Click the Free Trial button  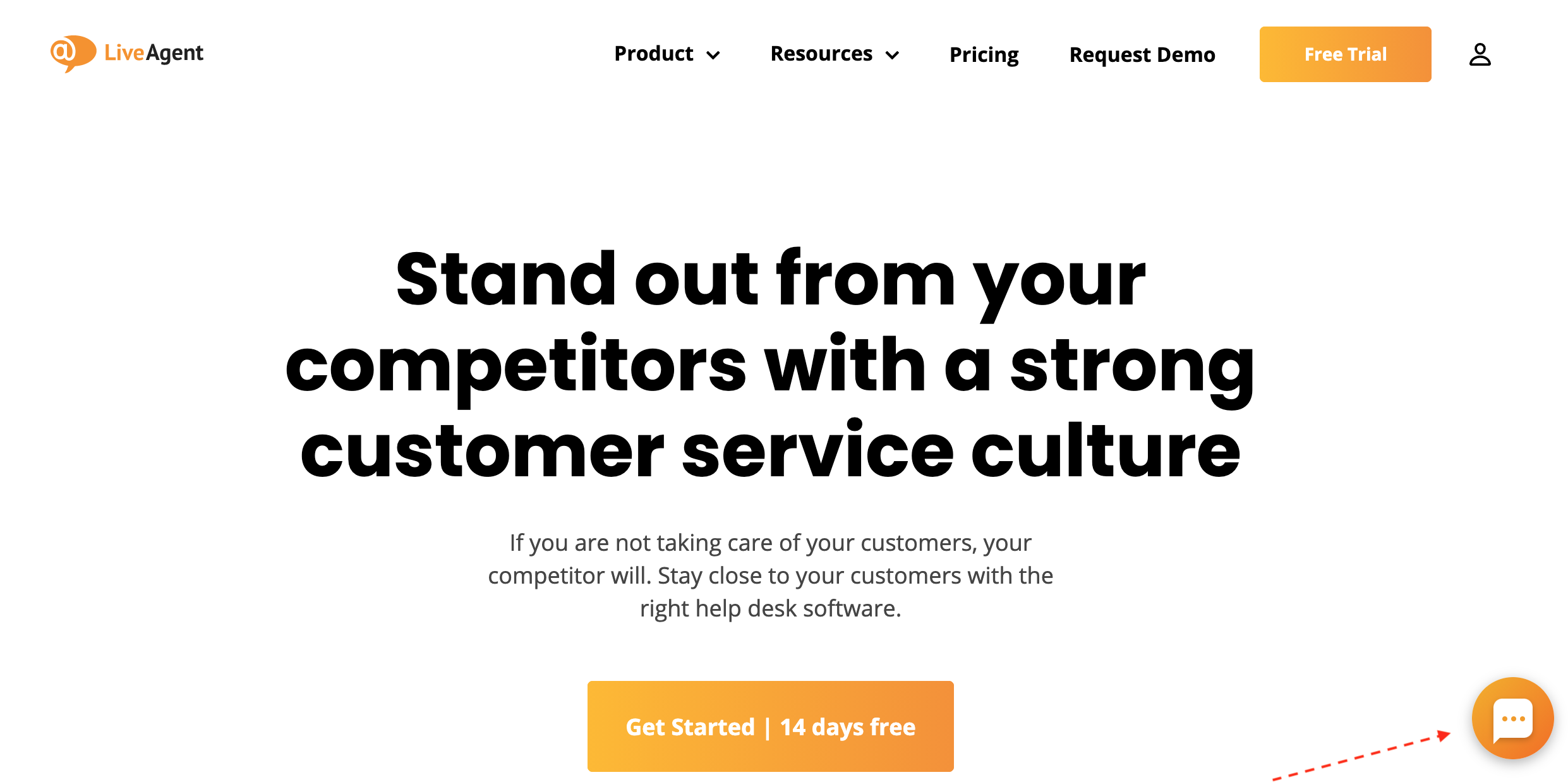click(x=1346, y=54)
